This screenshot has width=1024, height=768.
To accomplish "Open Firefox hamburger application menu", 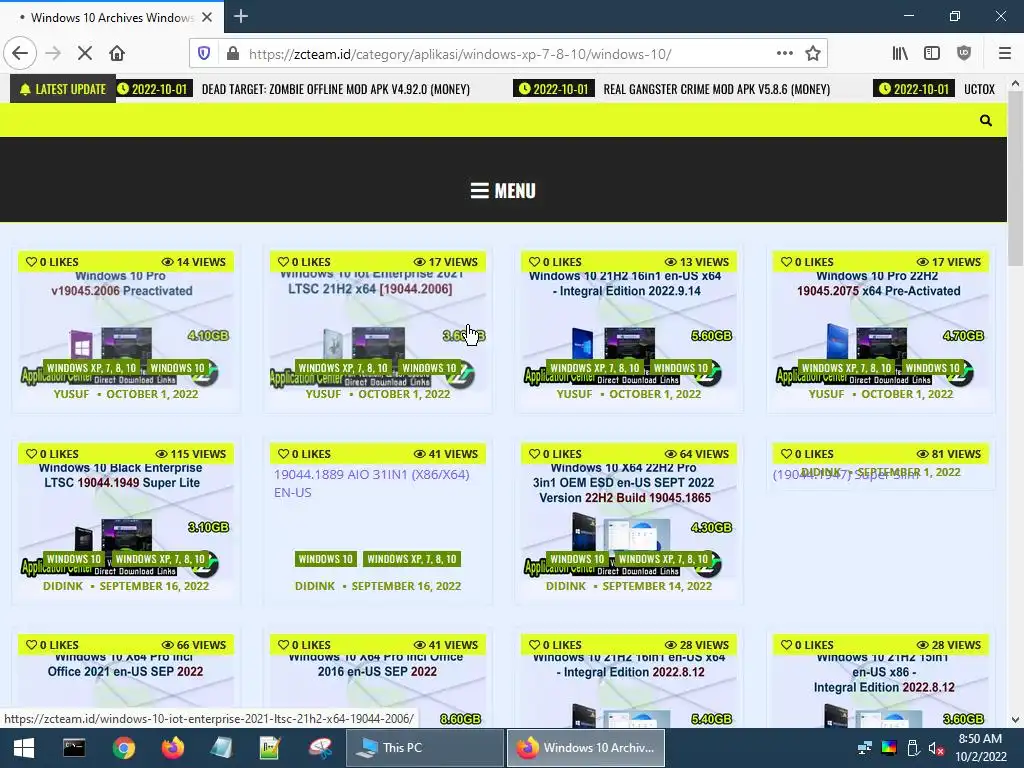I will pos(1005,54).
